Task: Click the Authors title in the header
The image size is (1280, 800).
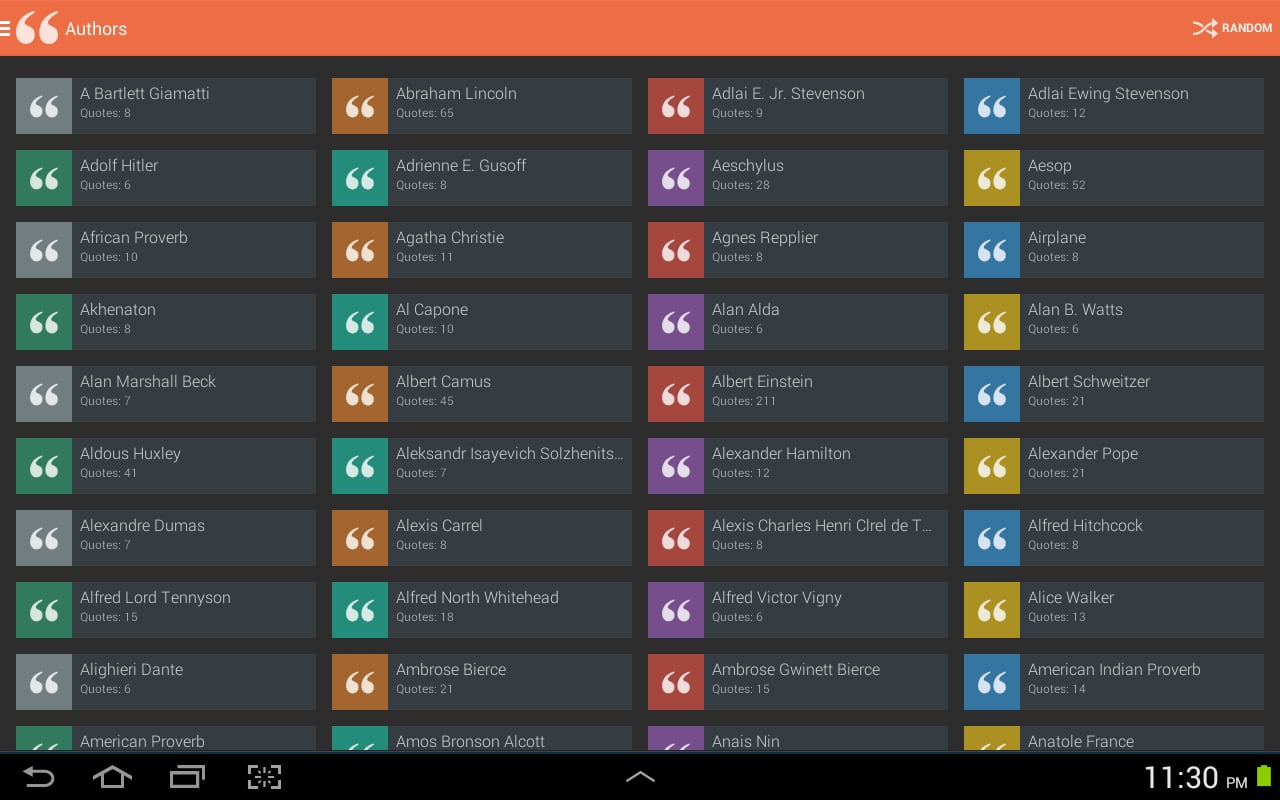Action: pos(96,29)
